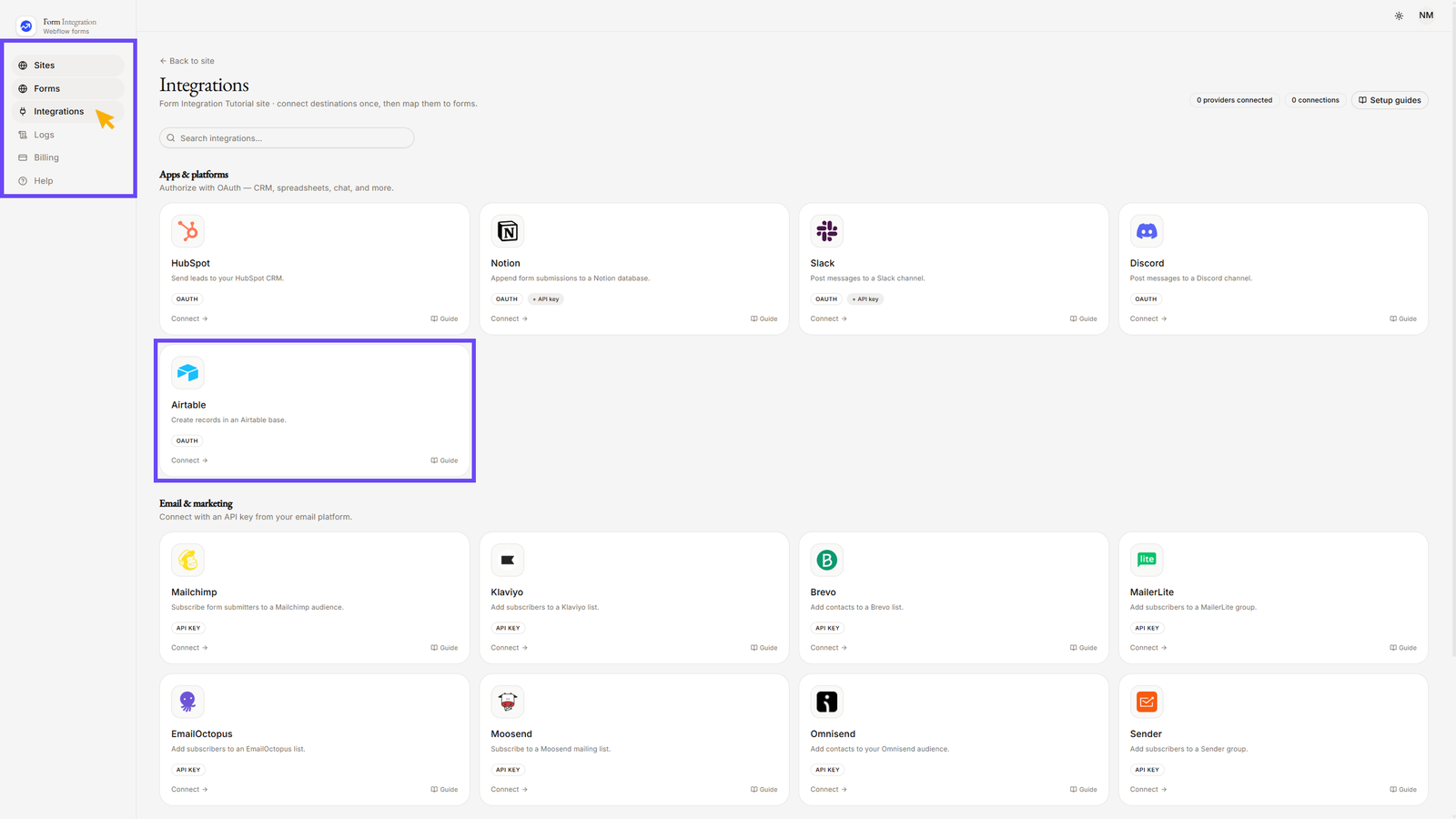Click Connect on the HubSpot card
Image resolution: width=1456 pixels, height=819 pixels.
pos(189,318)
